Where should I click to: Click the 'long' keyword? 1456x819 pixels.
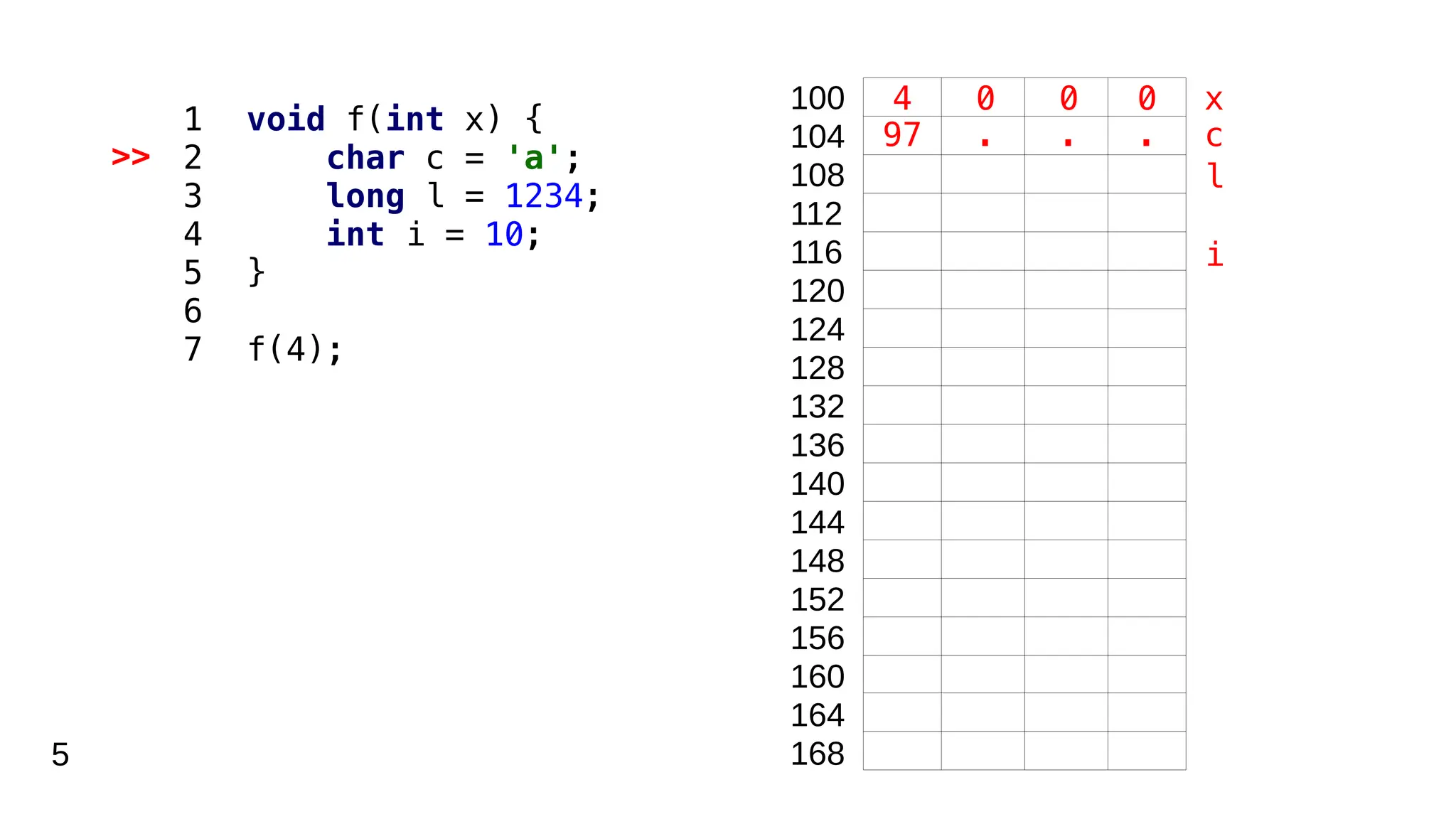[365, 198]
